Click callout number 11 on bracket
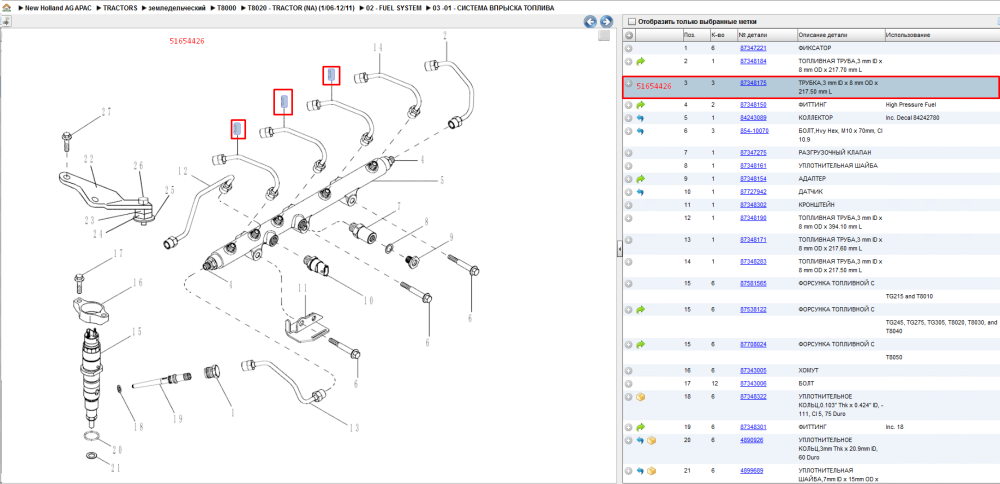Image resolution: width=1000 pixels, height=484 pixels. click(x=304, y=288)
